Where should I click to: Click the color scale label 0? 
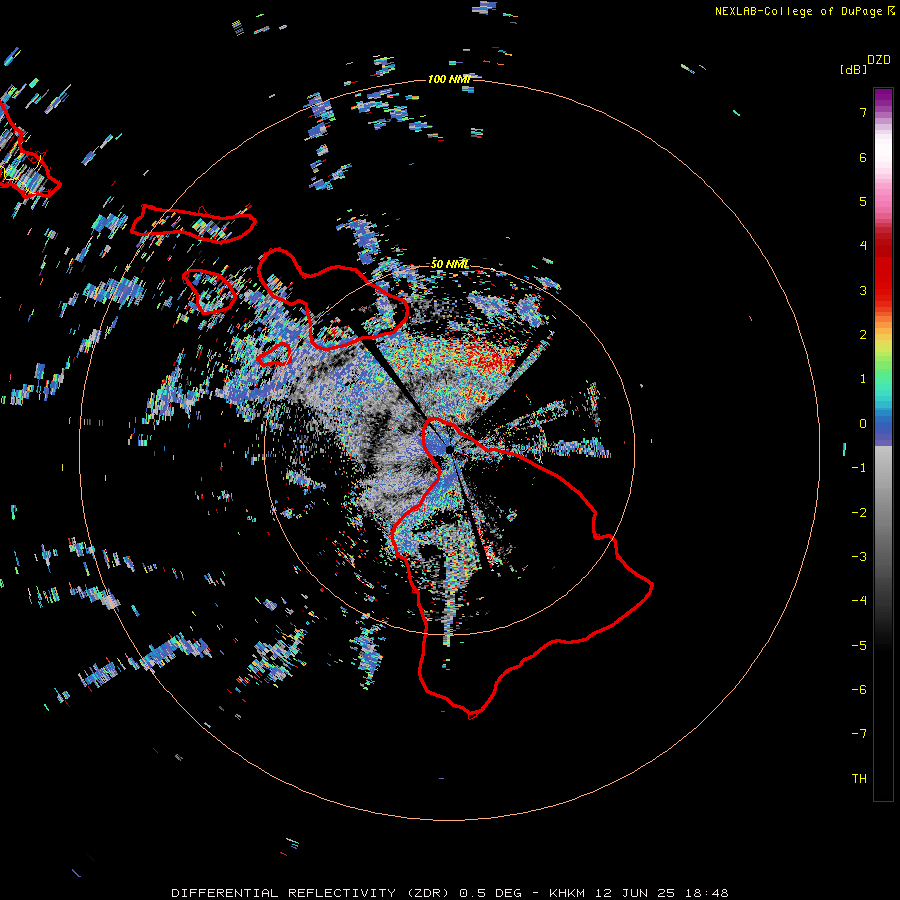pyautogui.click(x=863, y=424)
